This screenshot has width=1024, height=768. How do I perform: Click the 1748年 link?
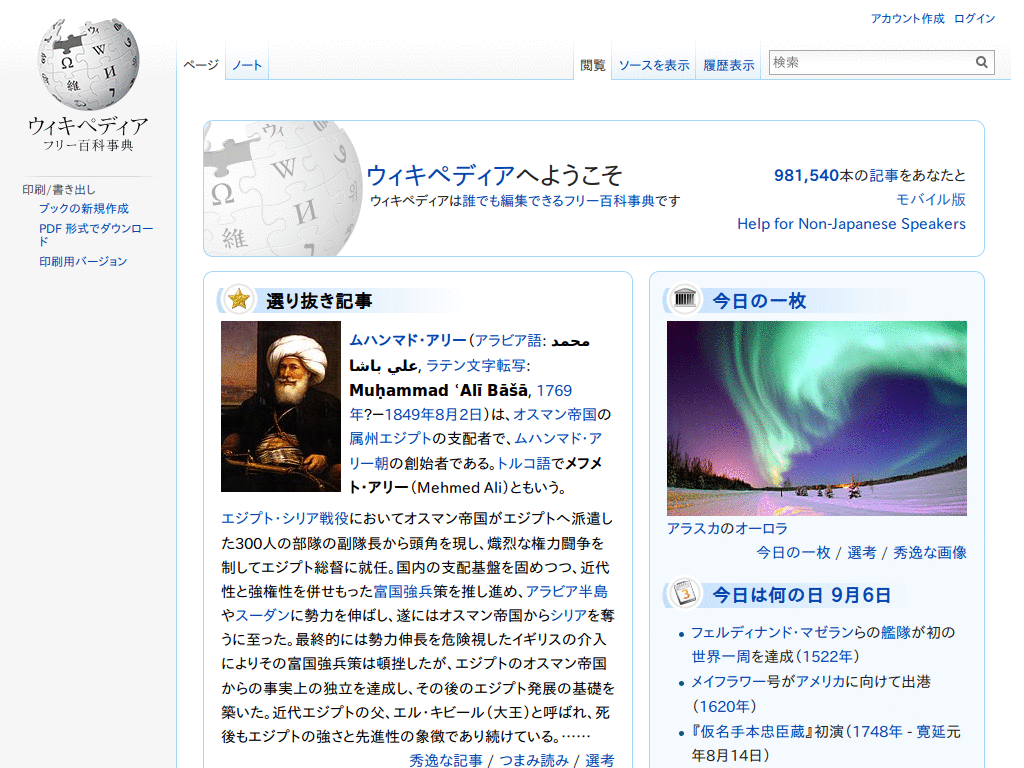[x=878, y=731]
